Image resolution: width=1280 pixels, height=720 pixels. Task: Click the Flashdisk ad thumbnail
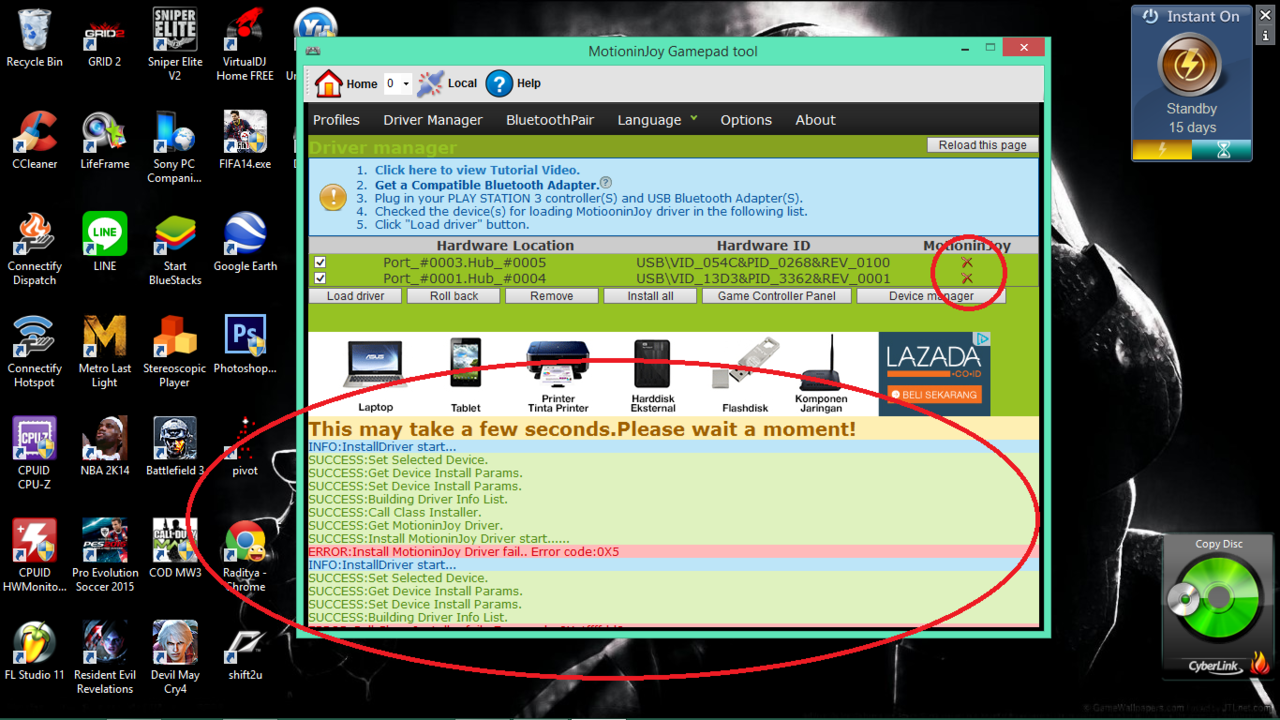(x=745, y=375)
